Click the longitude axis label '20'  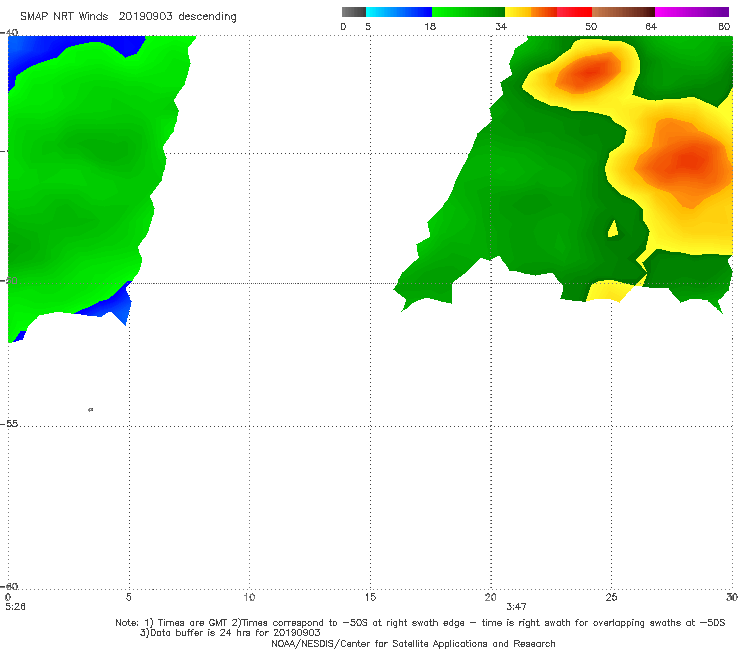point(490,598)
